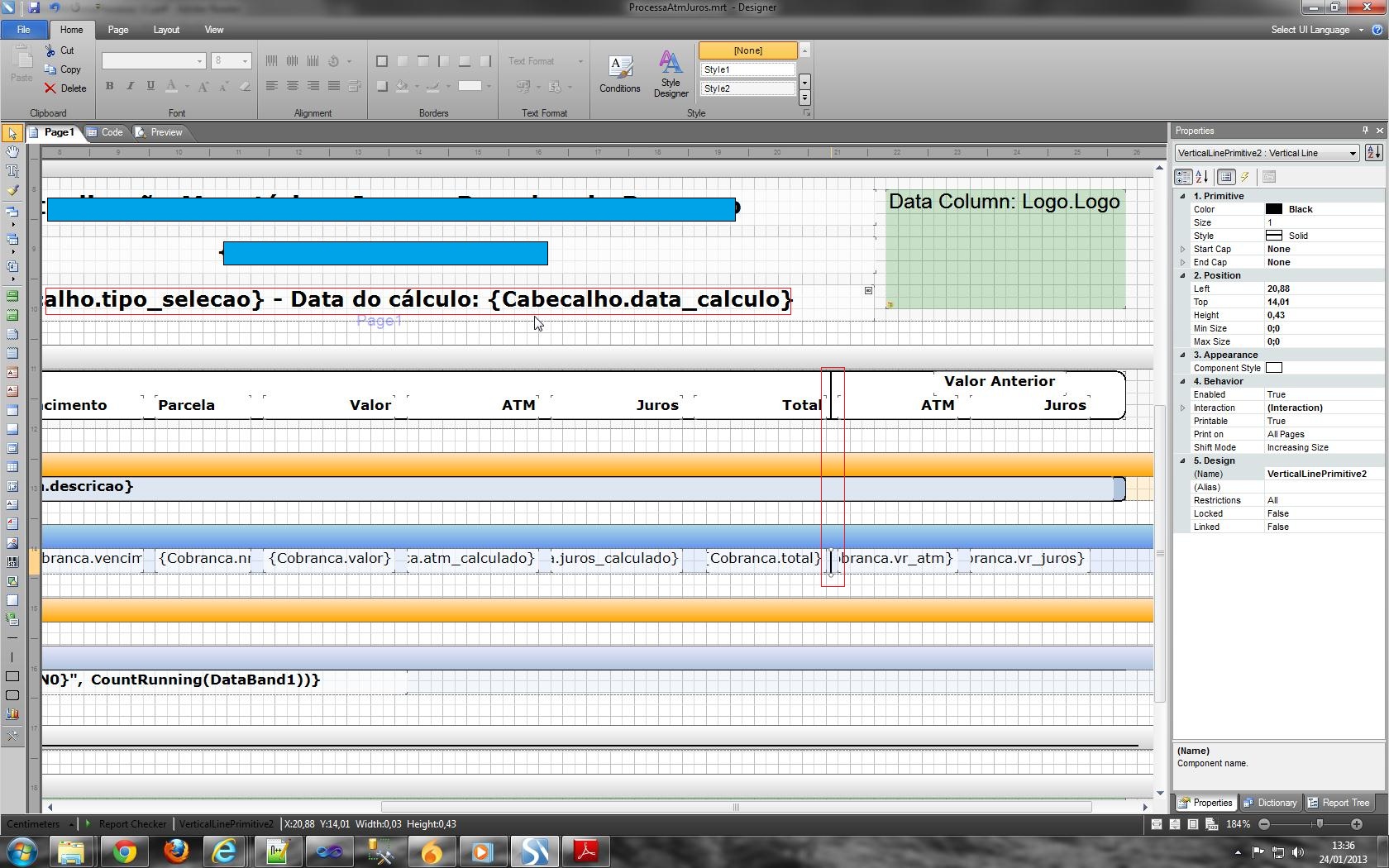1389x868 pixels.
Task: Toggle left border in Borders group
Action: pyautogui.click(x=444, y=61)
